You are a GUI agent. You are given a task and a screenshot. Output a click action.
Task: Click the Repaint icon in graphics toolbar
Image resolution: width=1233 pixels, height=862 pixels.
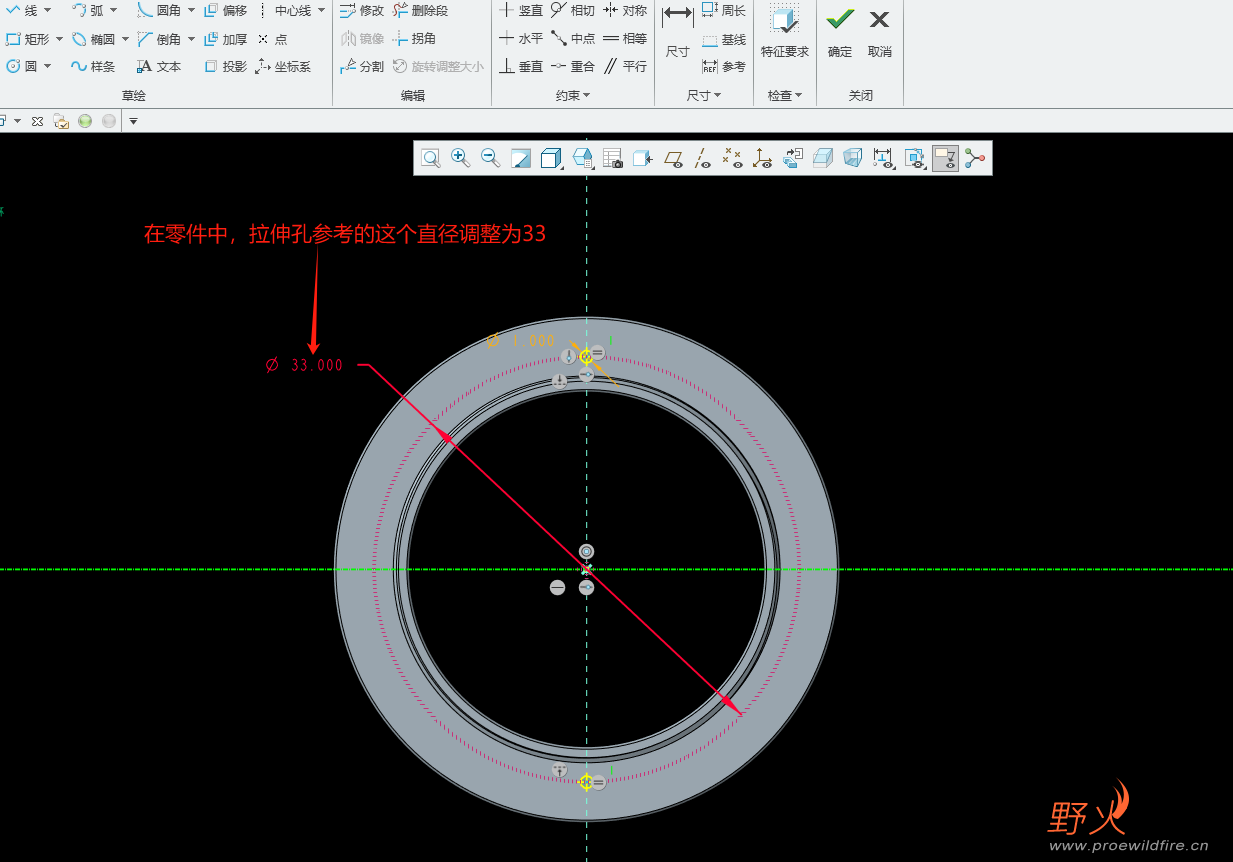(520, 158)
